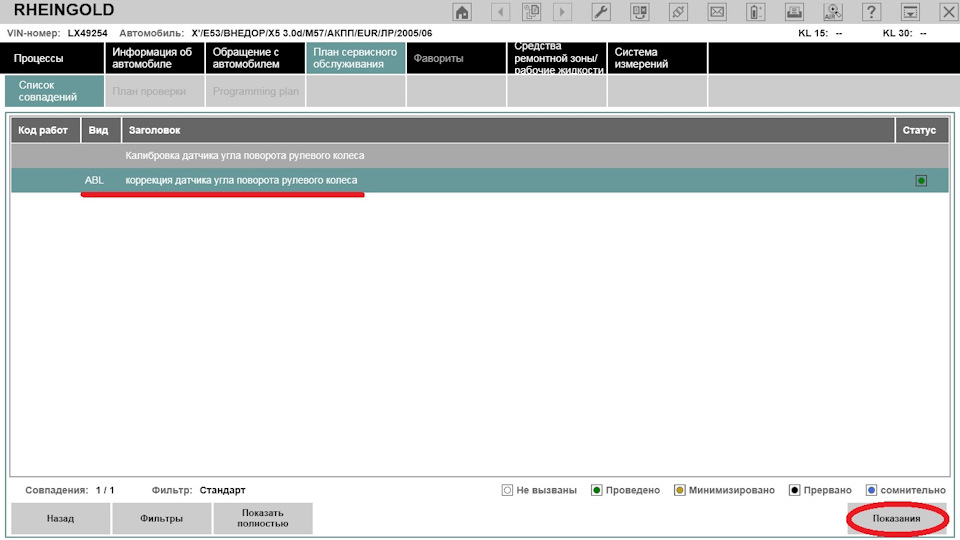
Task: Open the envelope message icon
Action: coord(717,12)
